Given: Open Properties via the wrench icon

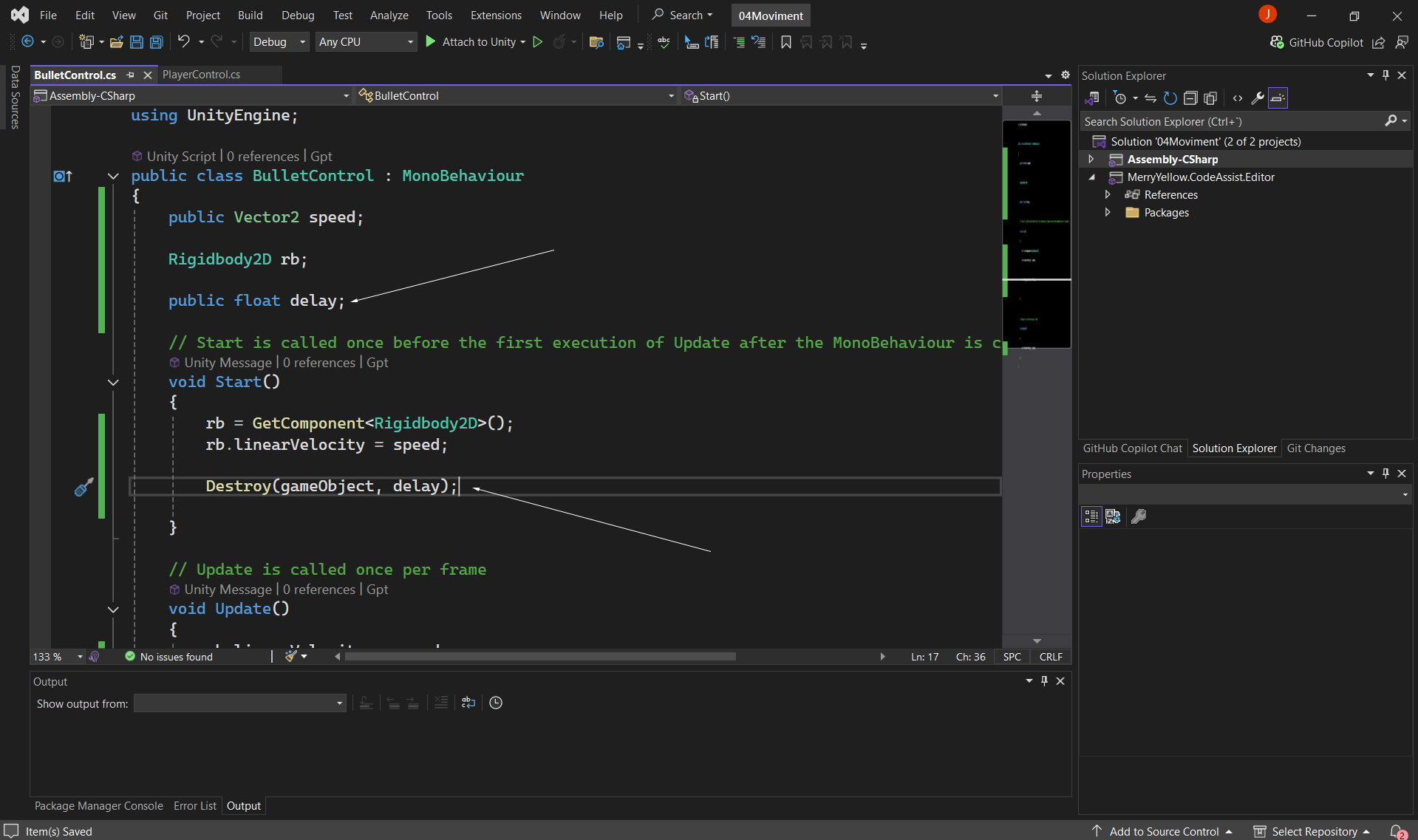Looking at the screenshot, I should coord(1257,98).
